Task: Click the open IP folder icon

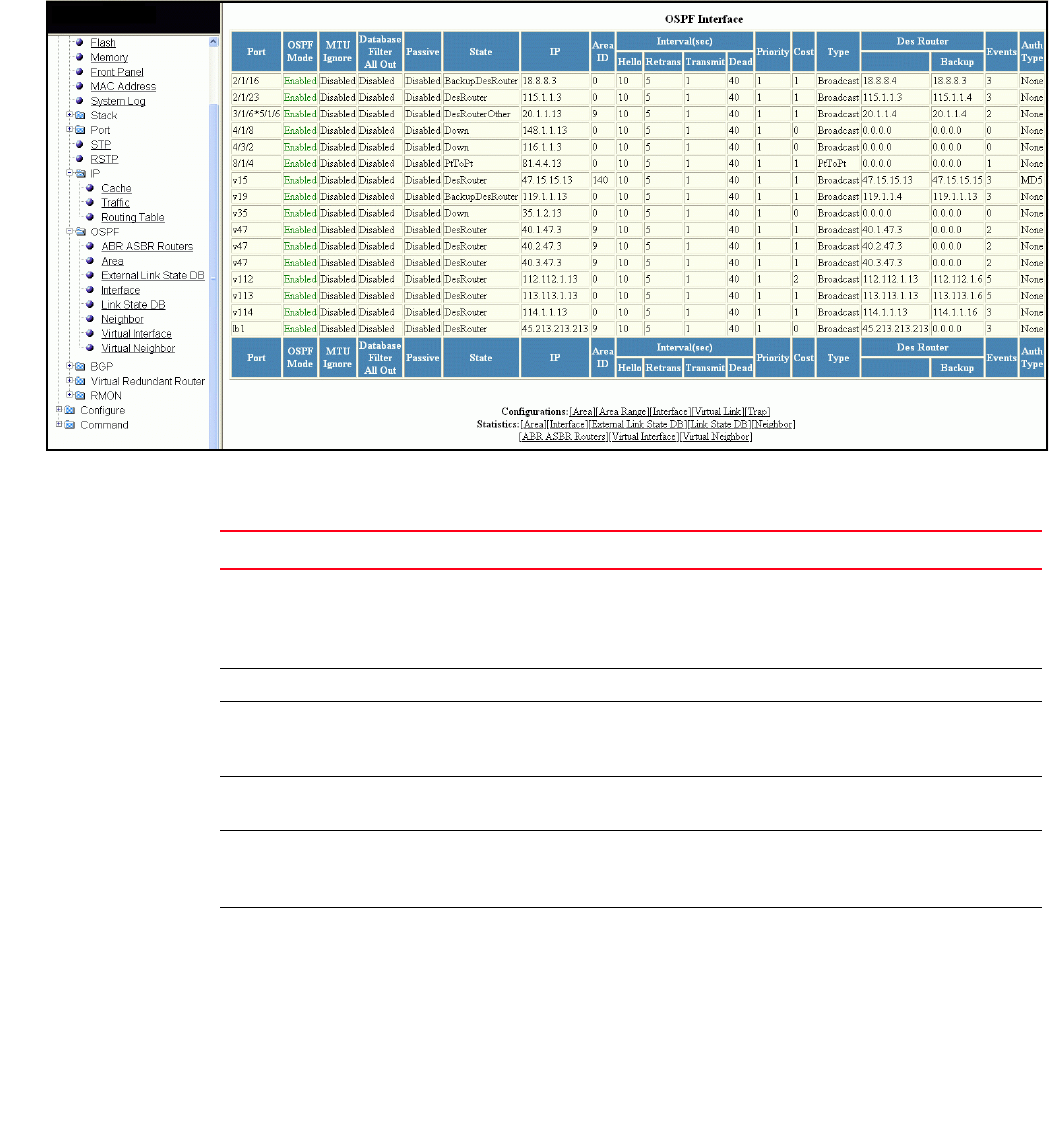Action: [80, 173]
